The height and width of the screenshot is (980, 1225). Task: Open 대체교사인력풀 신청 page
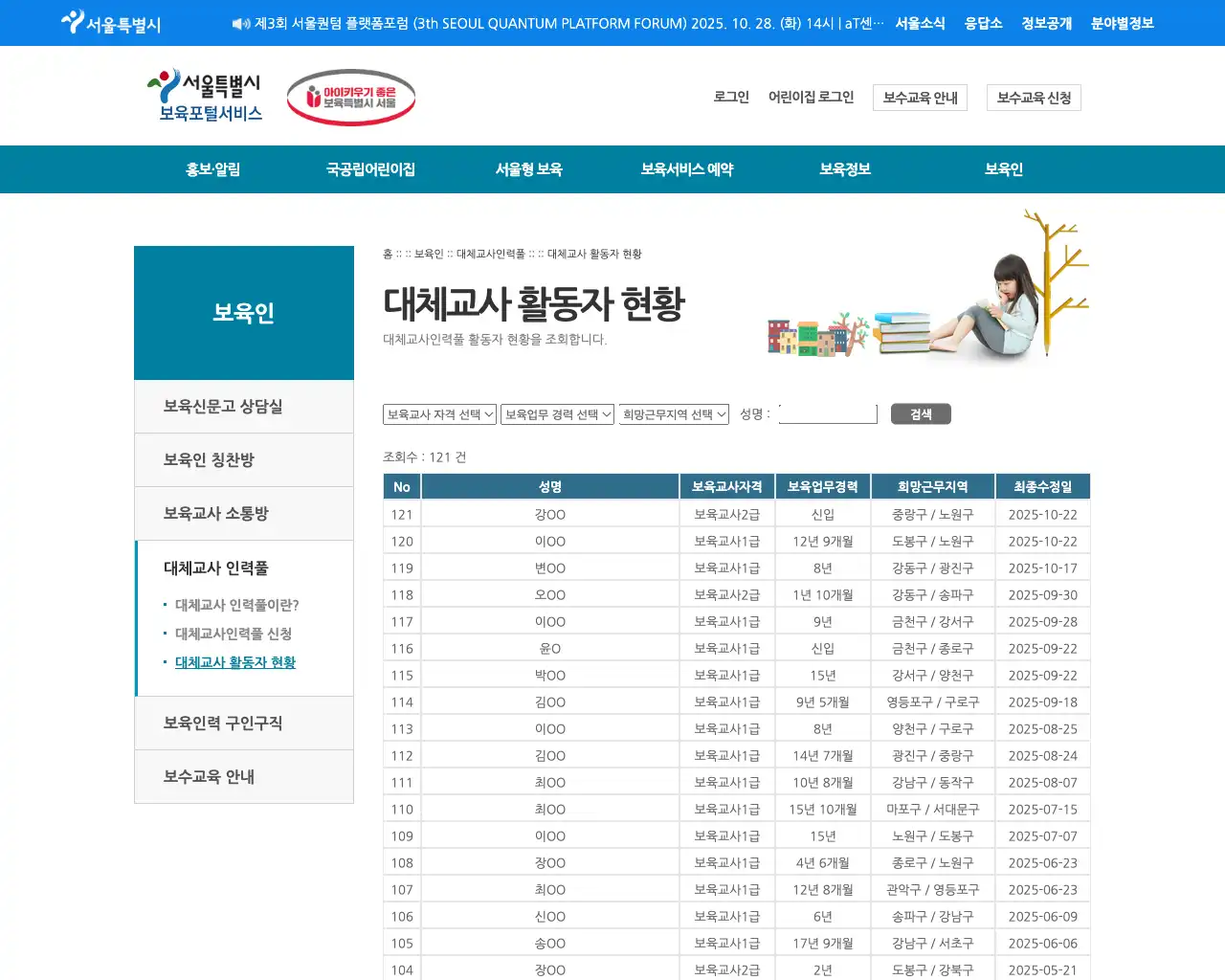[234, 633]
